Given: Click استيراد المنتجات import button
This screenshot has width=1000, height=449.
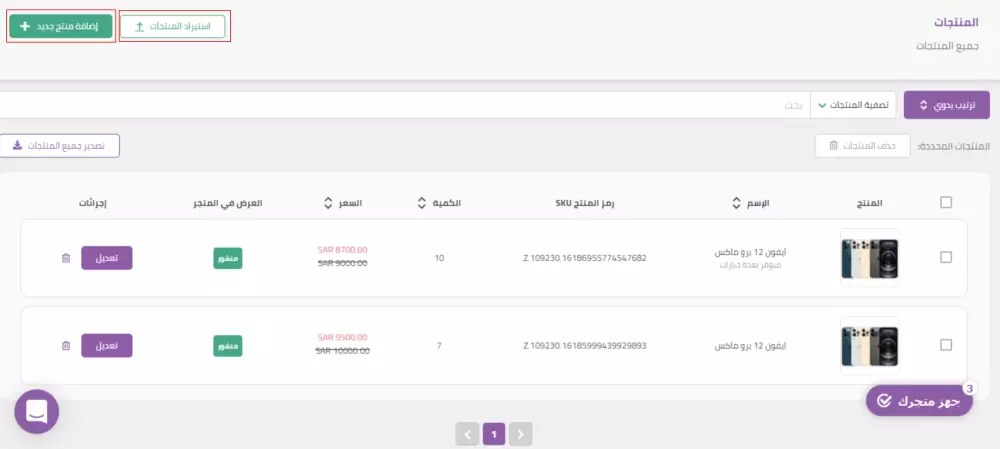Looking at the screenshot, I should click(173, 27).
